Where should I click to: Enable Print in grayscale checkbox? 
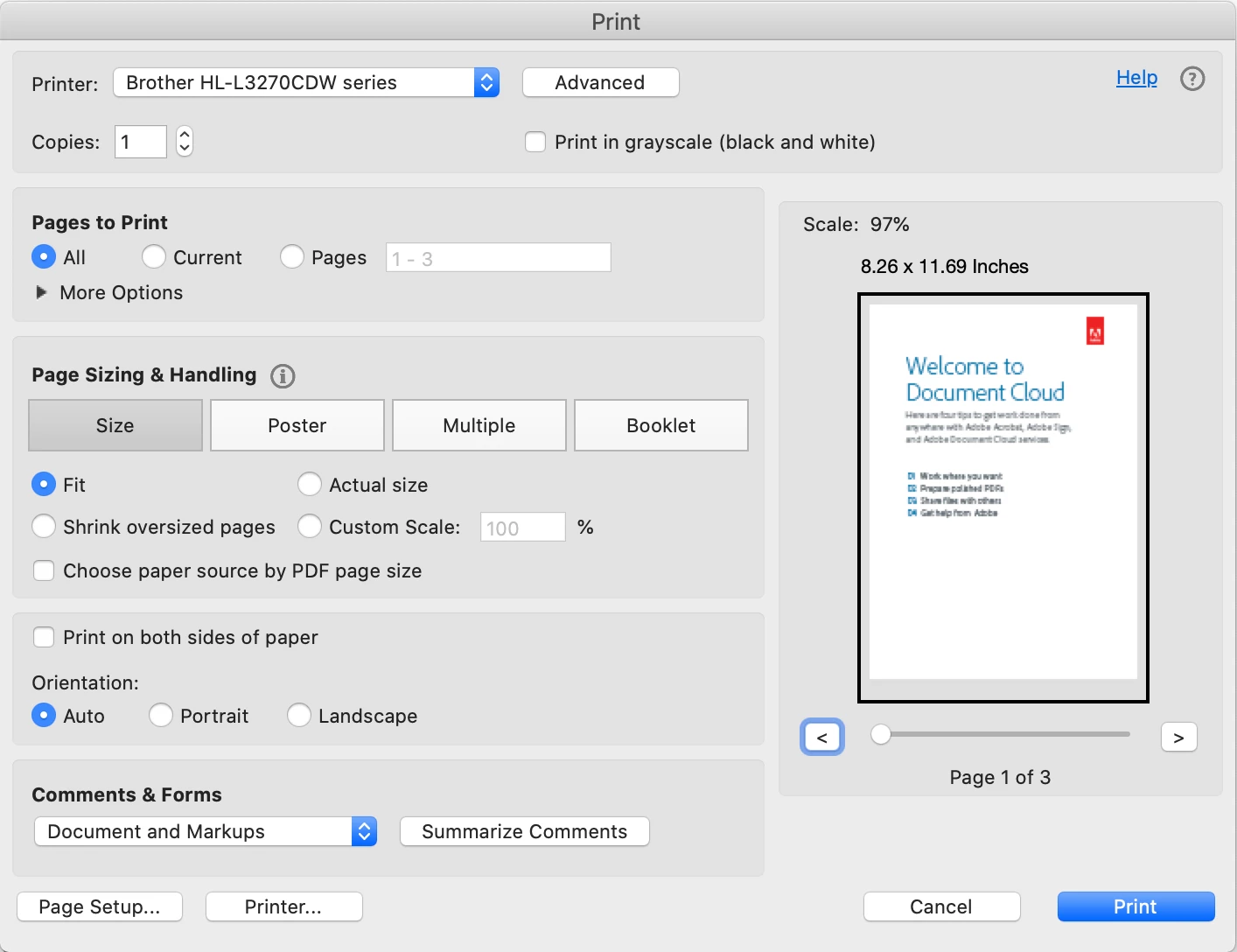535,142
